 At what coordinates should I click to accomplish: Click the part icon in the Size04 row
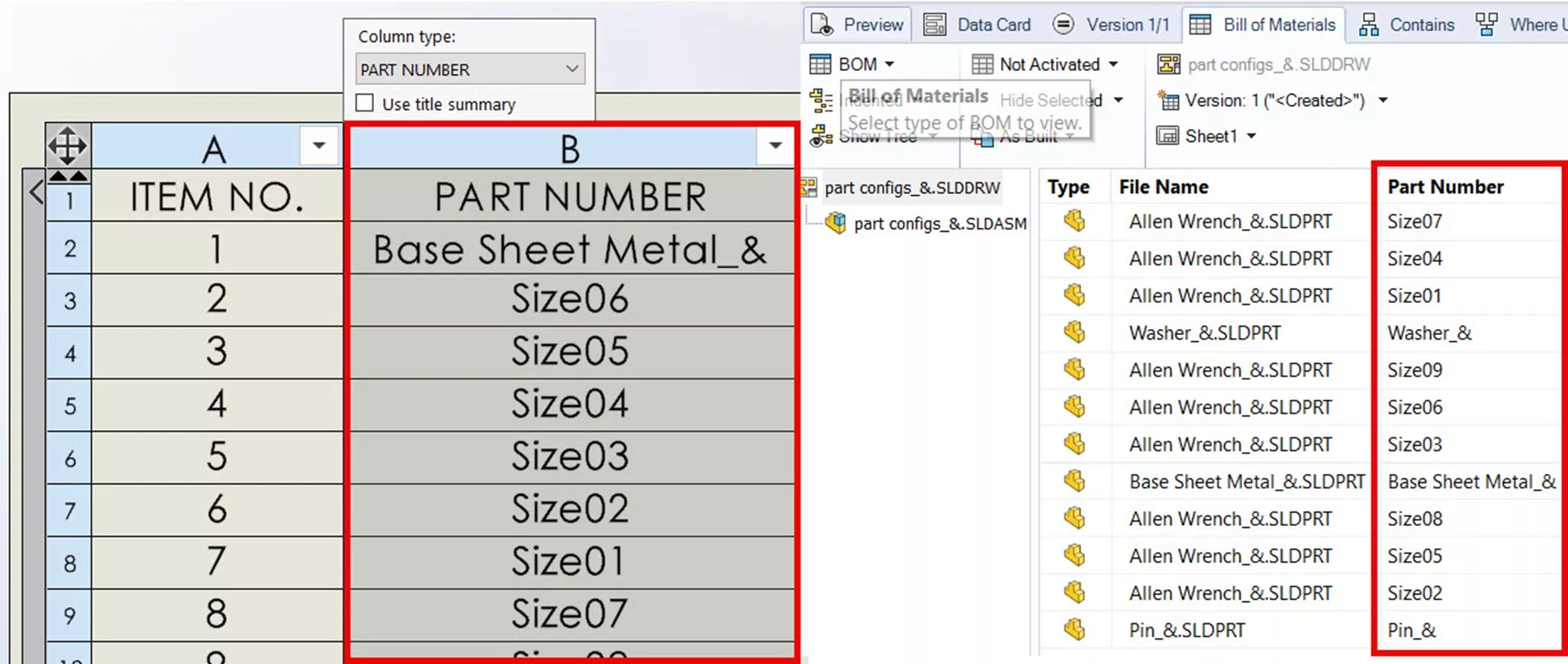point(1074,258)
